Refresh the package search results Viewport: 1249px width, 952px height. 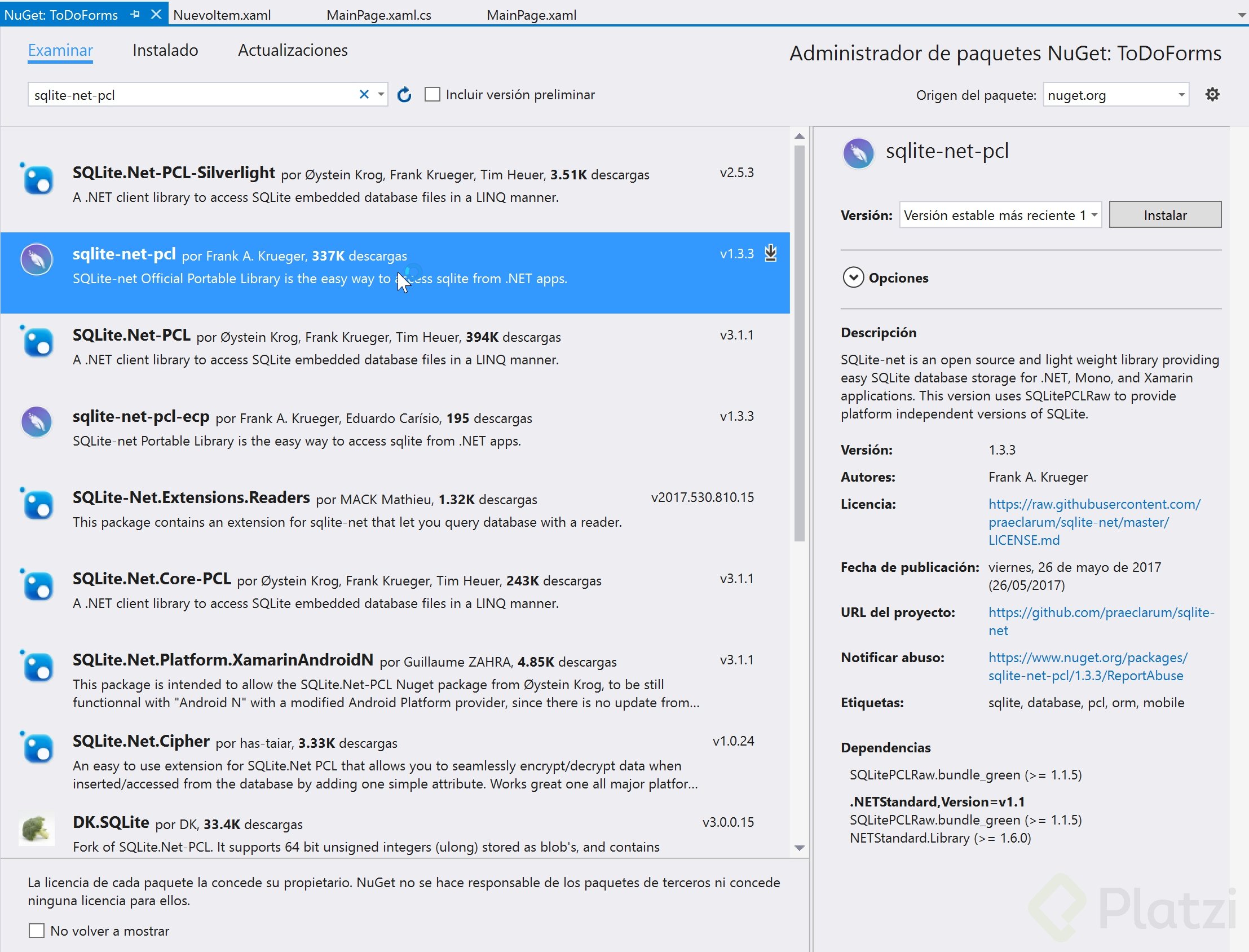tap(404, 94)
